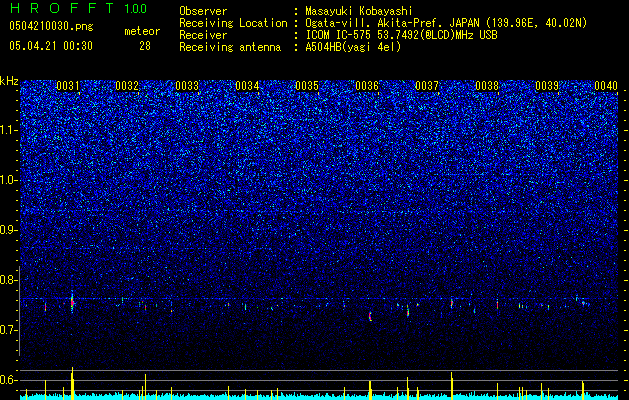Click the 0037 time marker

[427, 86]
